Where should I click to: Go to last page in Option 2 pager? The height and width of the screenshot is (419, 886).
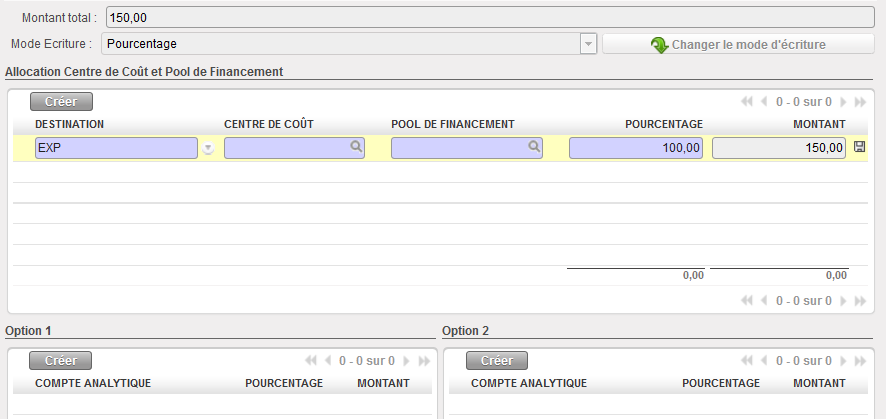pos(860,361)
